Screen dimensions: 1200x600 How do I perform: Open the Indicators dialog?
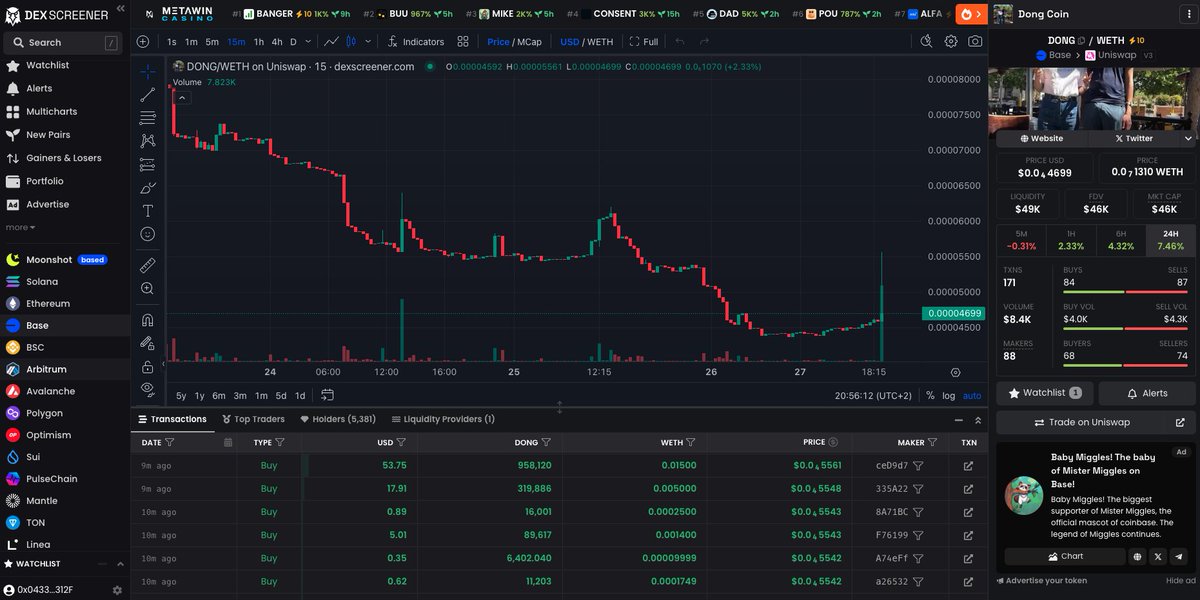click(x=416, y=42)
